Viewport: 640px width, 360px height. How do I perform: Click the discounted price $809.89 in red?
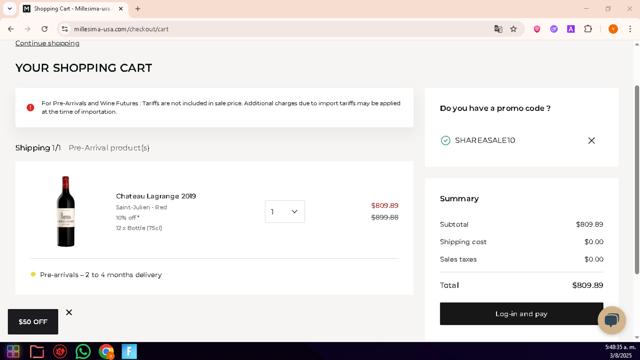click(x=384, y=205)
